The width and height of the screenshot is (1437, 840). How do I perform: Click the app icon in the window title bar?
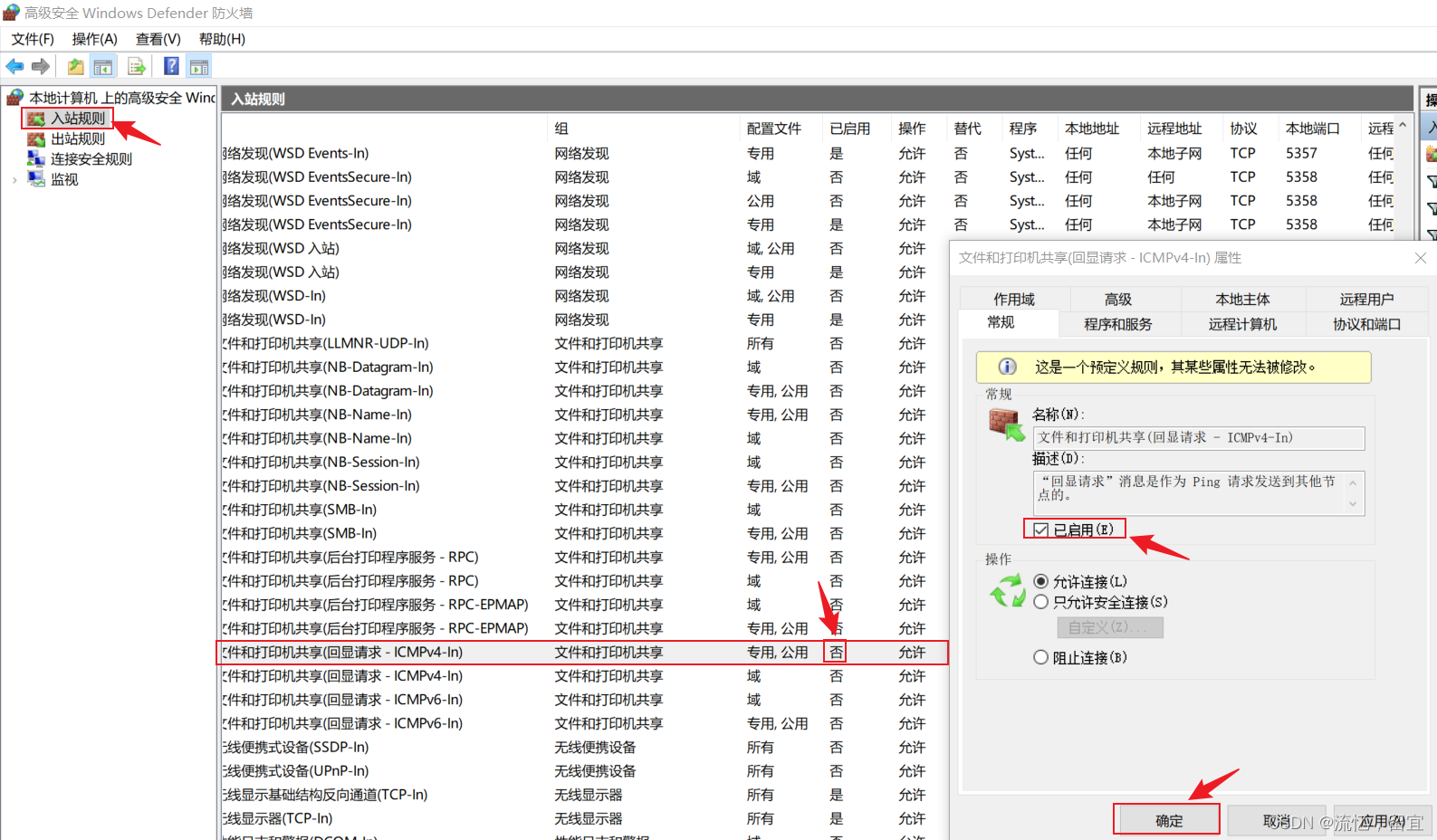coord(11,13)
